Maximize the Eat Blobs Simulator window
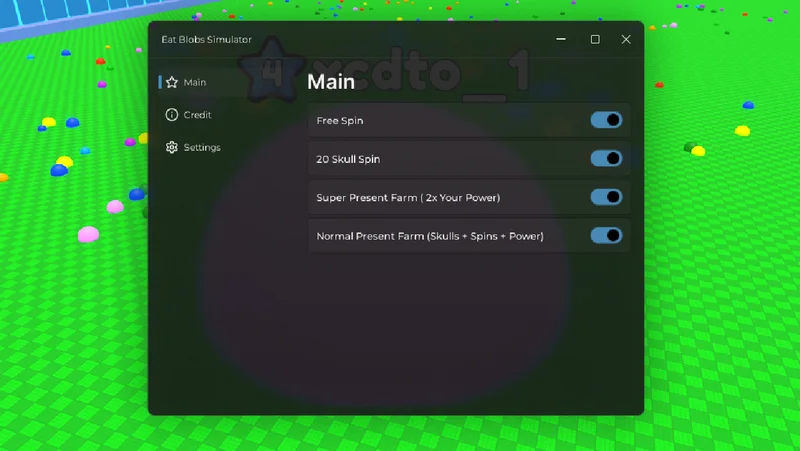Screen dimensions: 800x451 pyautogui.click(x=595, y=39)
